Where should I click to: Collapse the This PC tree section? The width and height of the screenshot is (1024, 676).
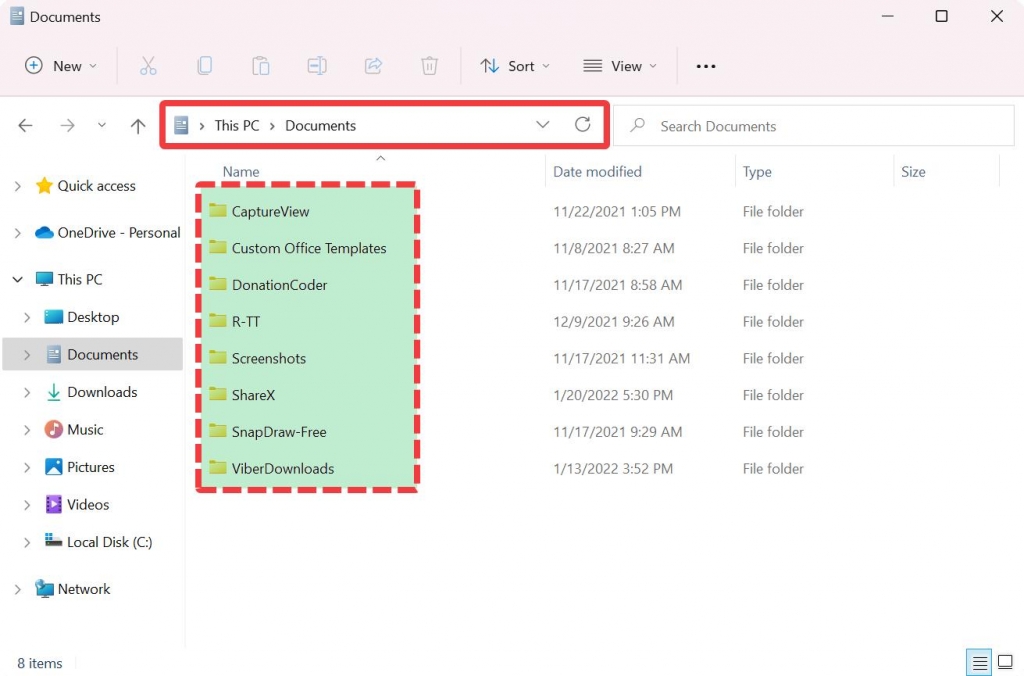click(17, 279)
